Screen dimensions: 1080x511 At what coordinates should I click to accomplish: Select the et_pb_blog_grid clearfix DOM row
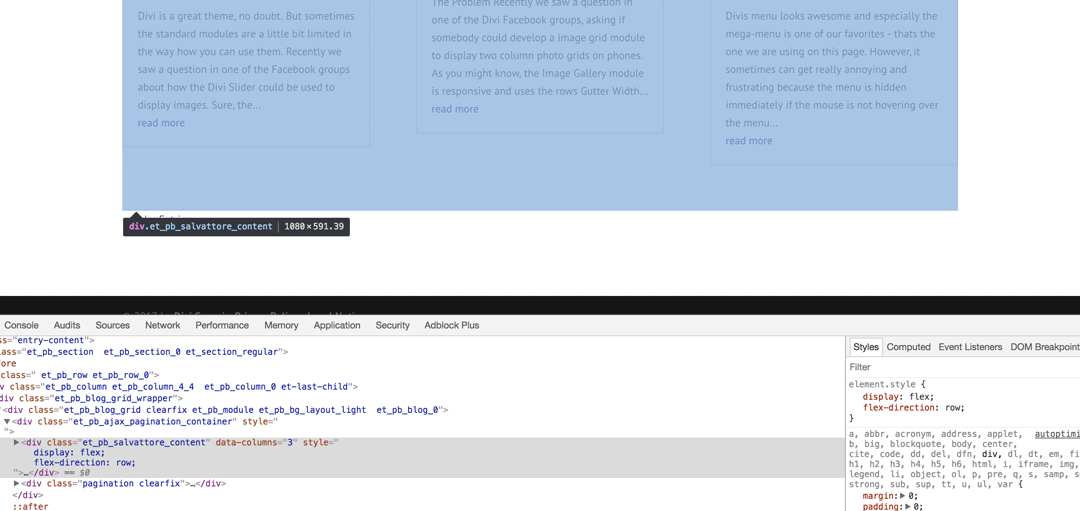(422, 410)
